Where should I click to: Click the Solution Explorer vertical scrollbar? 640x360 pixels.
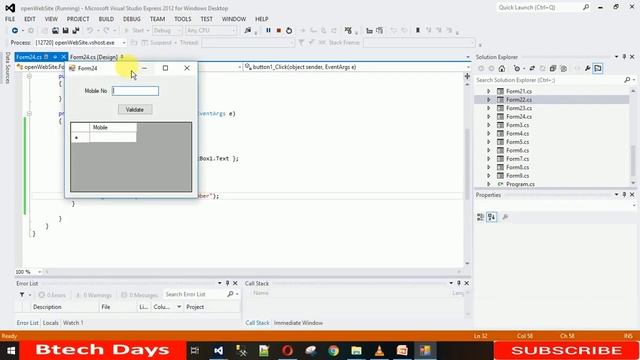coord(633,137)
